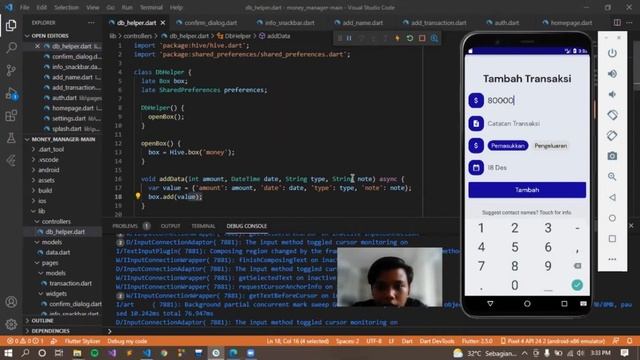Click Pixel 4 API device selector

[552, 341]
